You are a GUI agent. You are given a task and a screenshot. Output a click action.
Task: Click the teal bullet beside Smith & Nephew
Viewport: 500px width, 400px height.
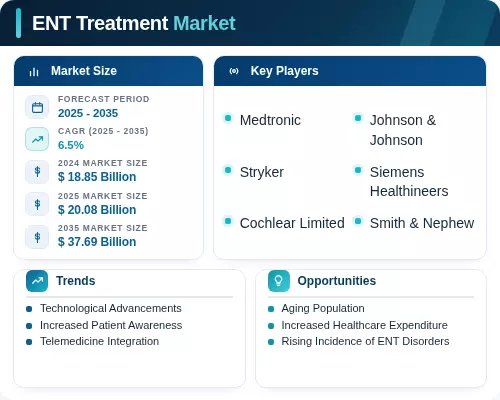358,221
